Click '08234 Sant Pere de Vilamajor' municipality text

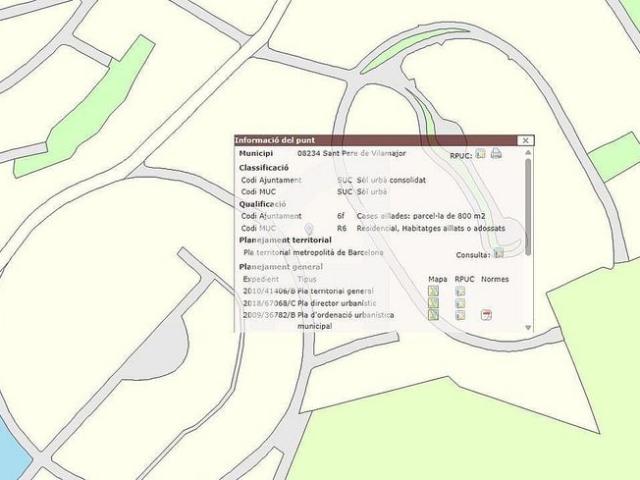351,153
